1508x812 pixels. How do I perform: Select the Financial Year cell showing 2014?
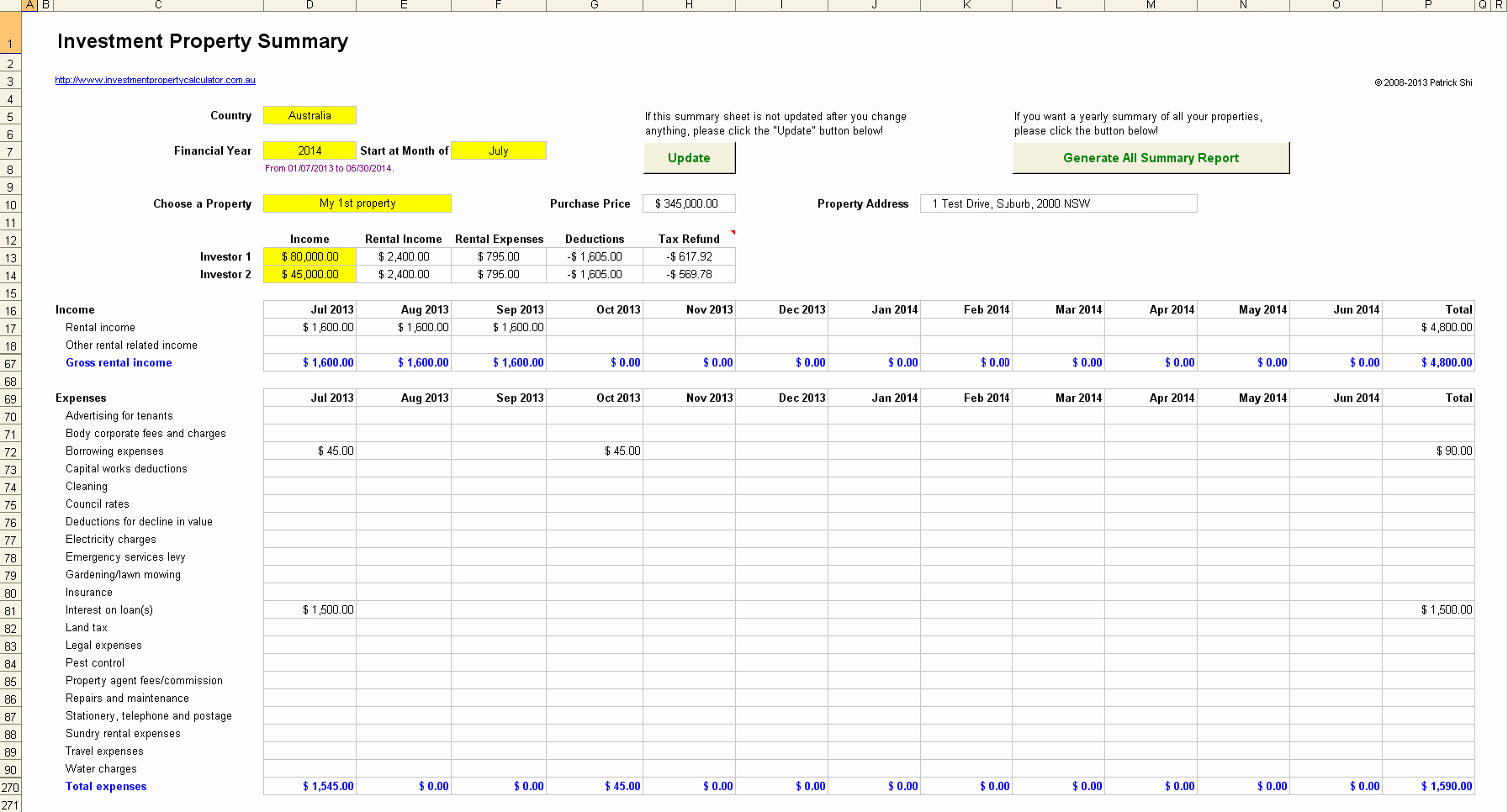[310, 151]
